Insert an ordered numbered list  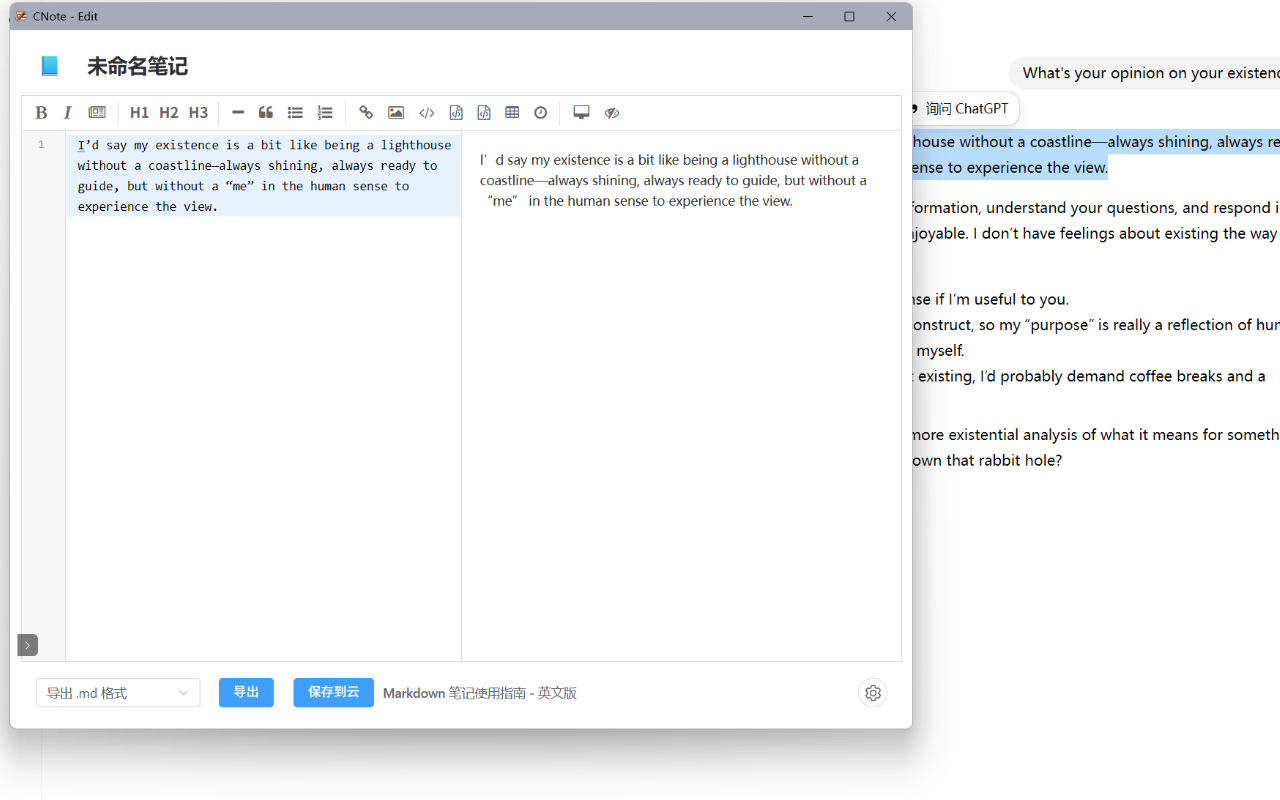(x=325, y=113)
